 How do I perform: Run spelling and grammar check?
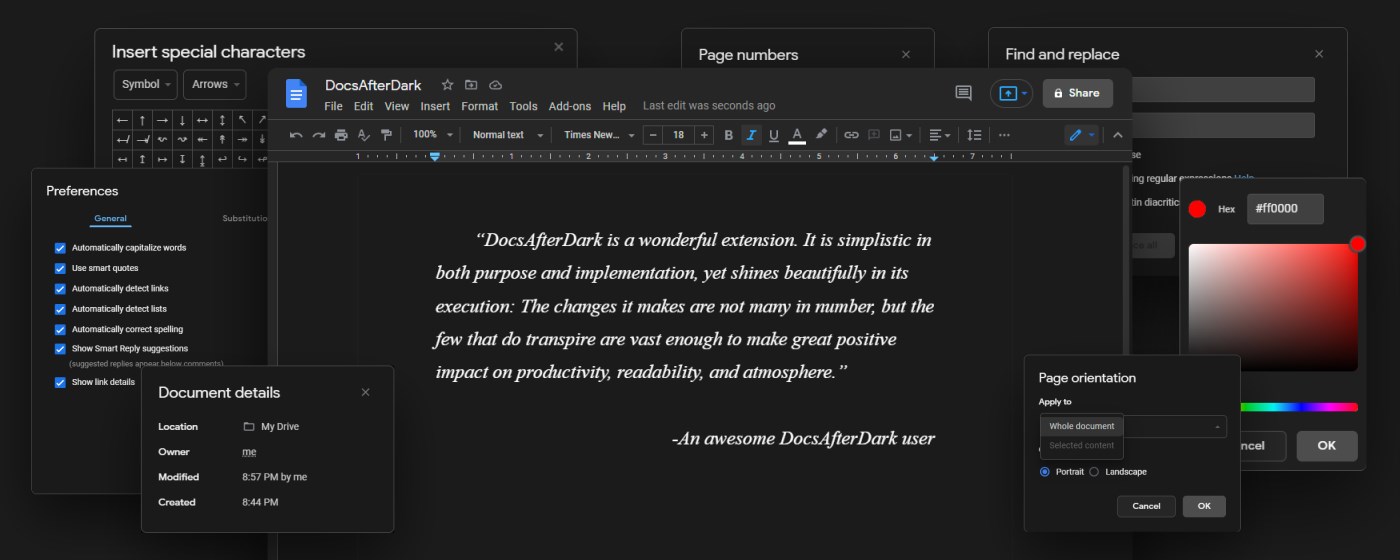pyautogui.click(x=364, y=135)
